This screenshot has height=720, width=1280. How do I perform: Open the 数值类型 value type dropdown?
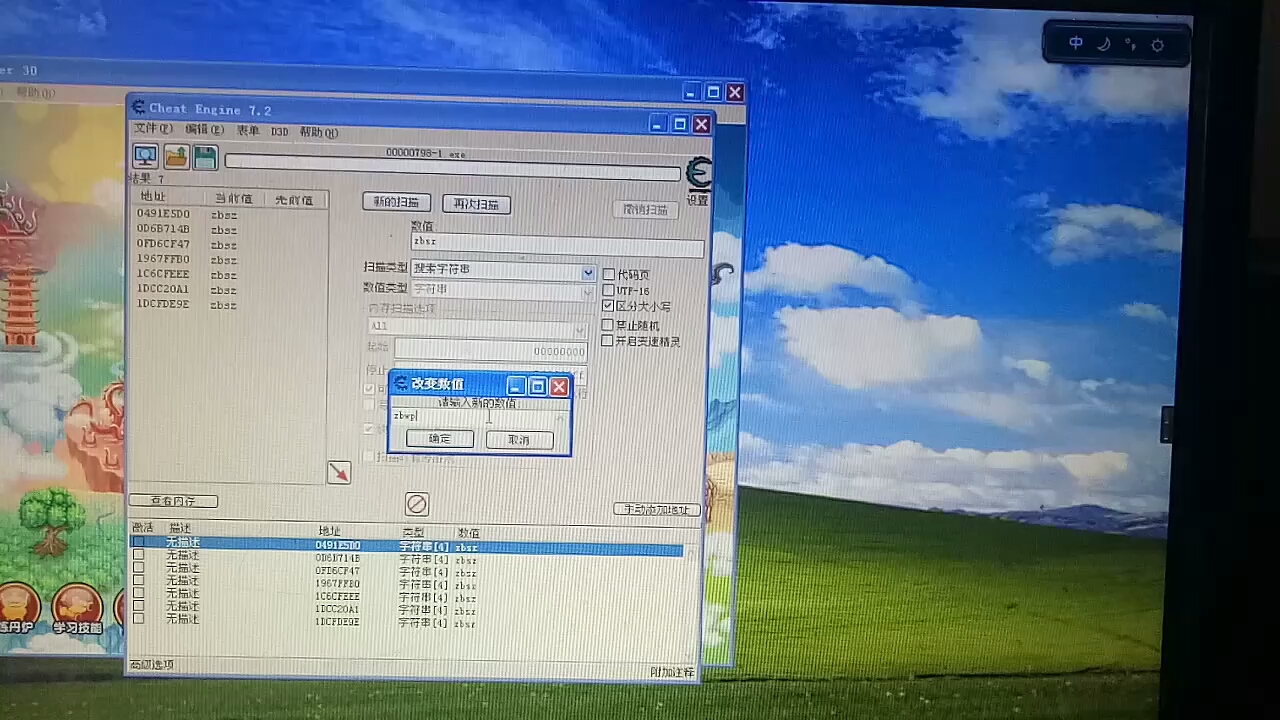click(504, 291)
